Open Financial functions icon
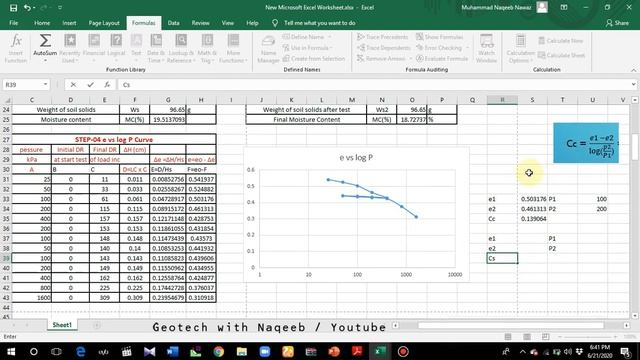Viewport: 640px width, 360px height. (94, 41)
